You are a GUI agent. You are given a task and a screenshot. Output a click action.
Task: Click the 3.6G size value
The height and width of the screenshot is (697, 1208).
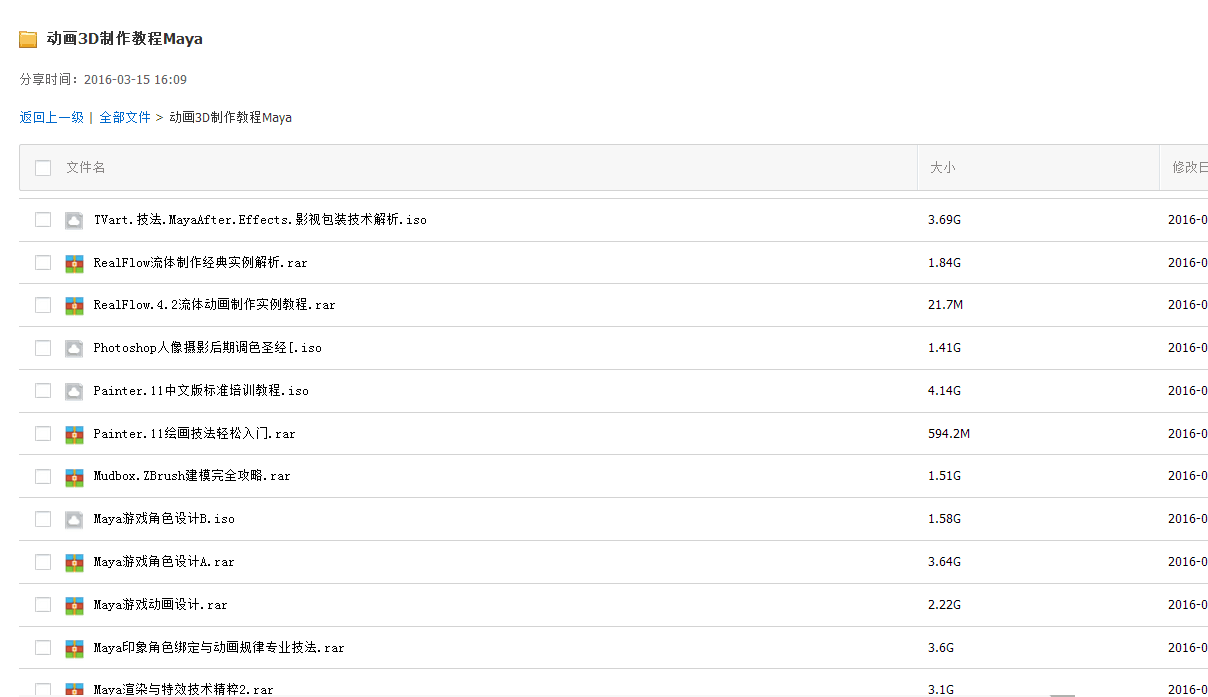[941, 648]
